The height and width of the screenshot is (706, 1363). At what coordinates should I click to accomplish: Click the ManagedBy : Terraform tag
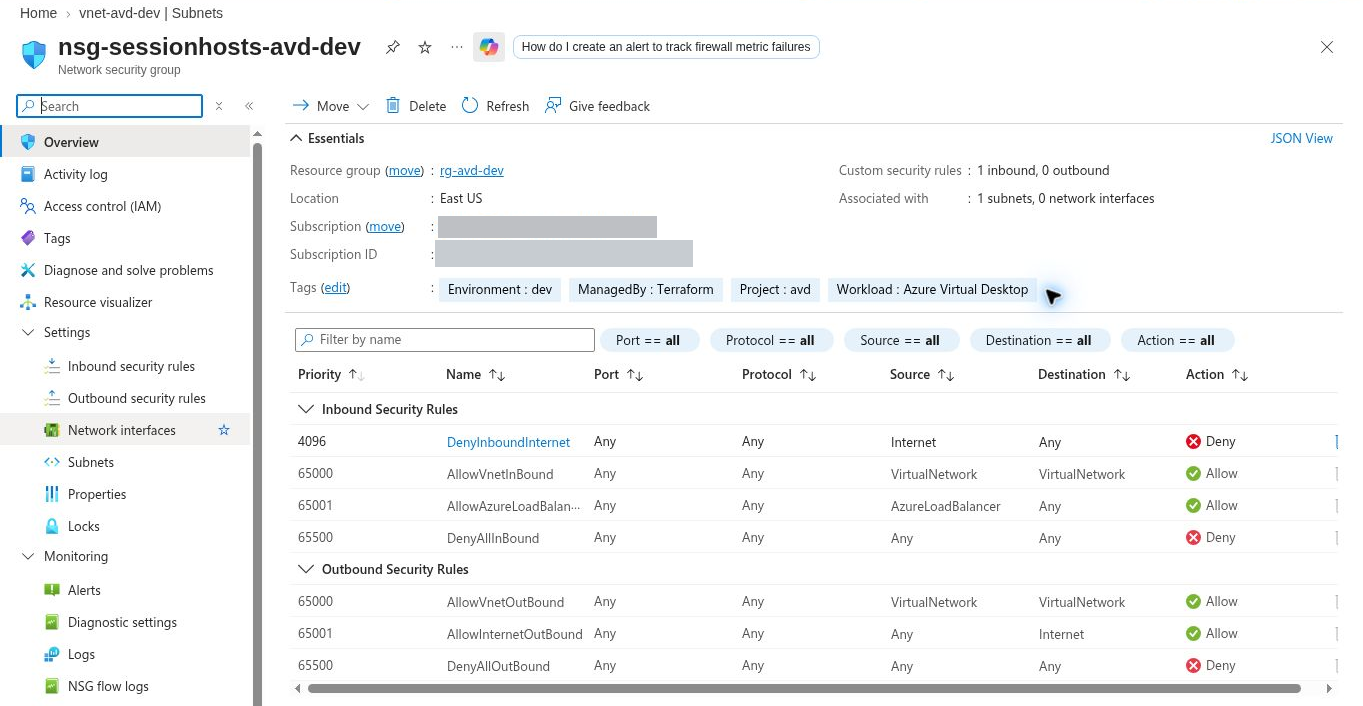(646, 289)
